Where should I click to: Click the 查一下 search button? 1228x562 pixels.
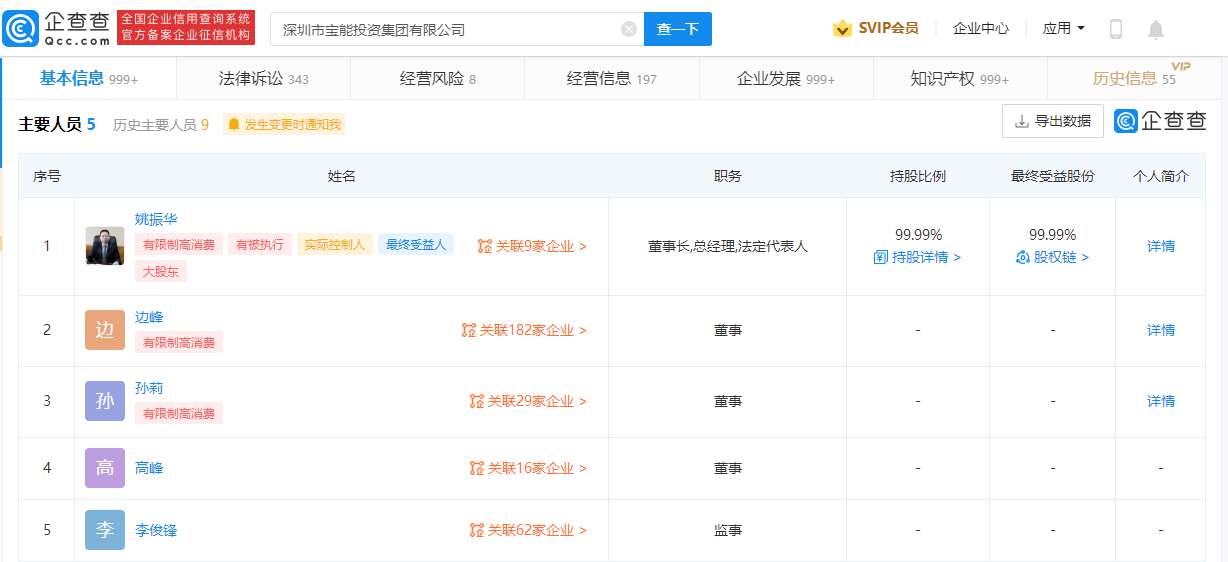coord(677,29)
